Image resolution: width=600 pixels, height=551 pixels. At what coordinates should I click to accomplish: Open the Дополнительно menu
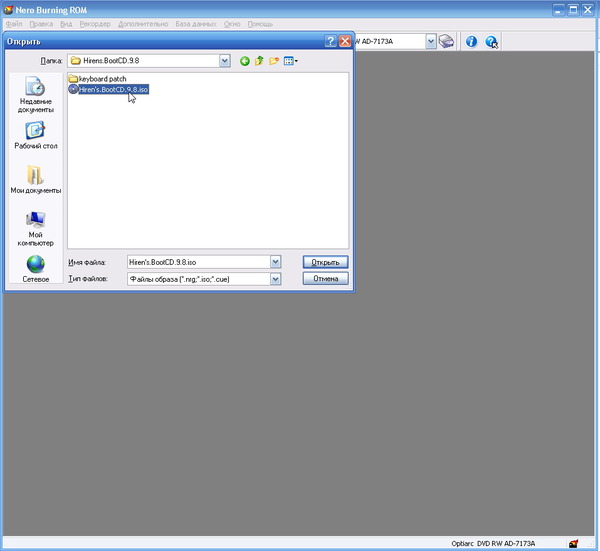[x=143, y=24]
